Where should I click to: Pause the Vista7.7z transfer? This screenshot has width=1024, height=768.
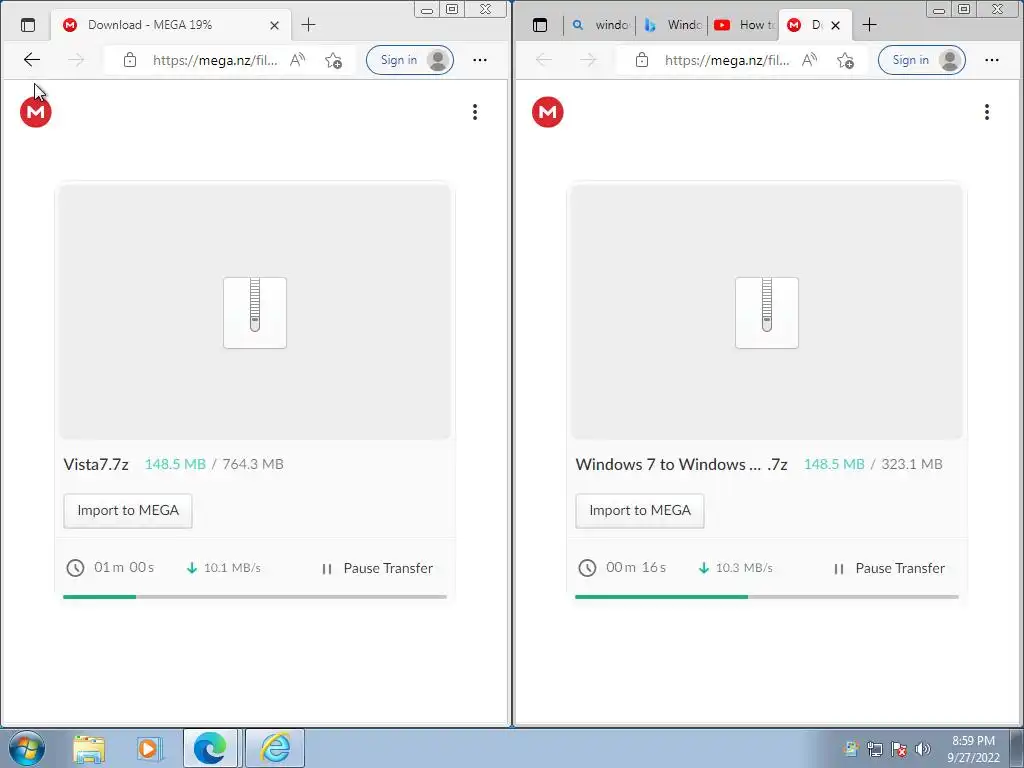point(377,568)
